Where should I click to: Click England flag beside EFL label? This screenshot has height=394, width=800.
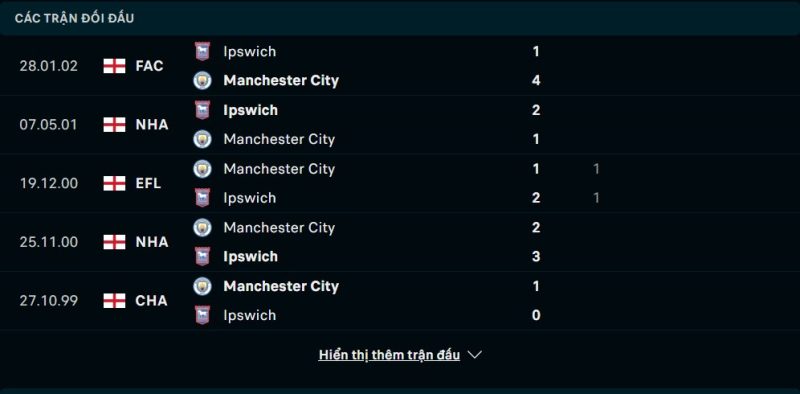(x=114, y=183)
